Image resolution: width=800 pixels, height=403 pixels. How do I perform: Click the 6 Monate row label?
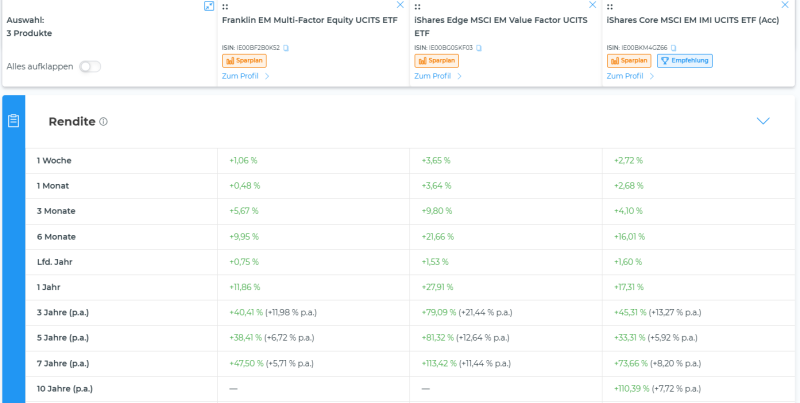pos(56,237)
